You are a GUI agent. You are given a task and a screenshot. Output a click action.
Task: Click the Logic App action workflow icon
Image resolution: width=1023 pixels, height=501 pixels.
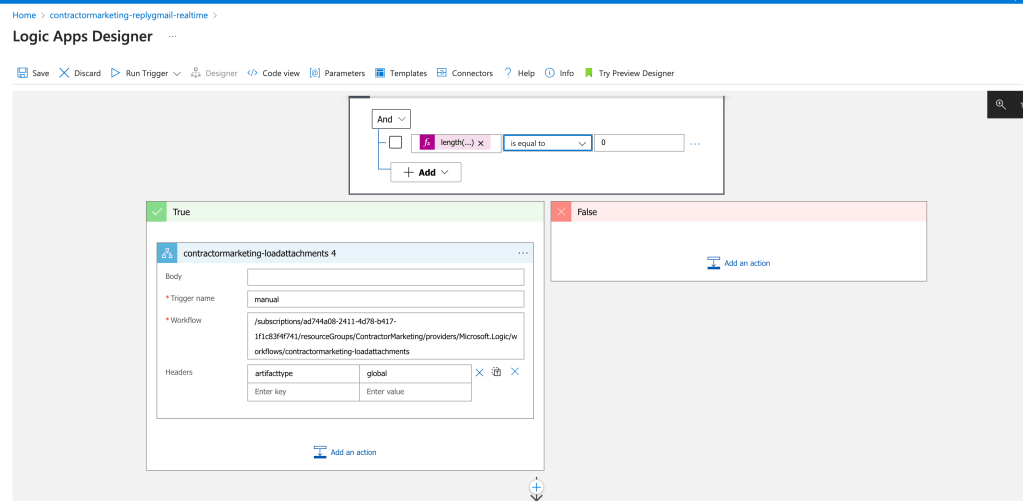pyautogui.click(x=167, y=252)
